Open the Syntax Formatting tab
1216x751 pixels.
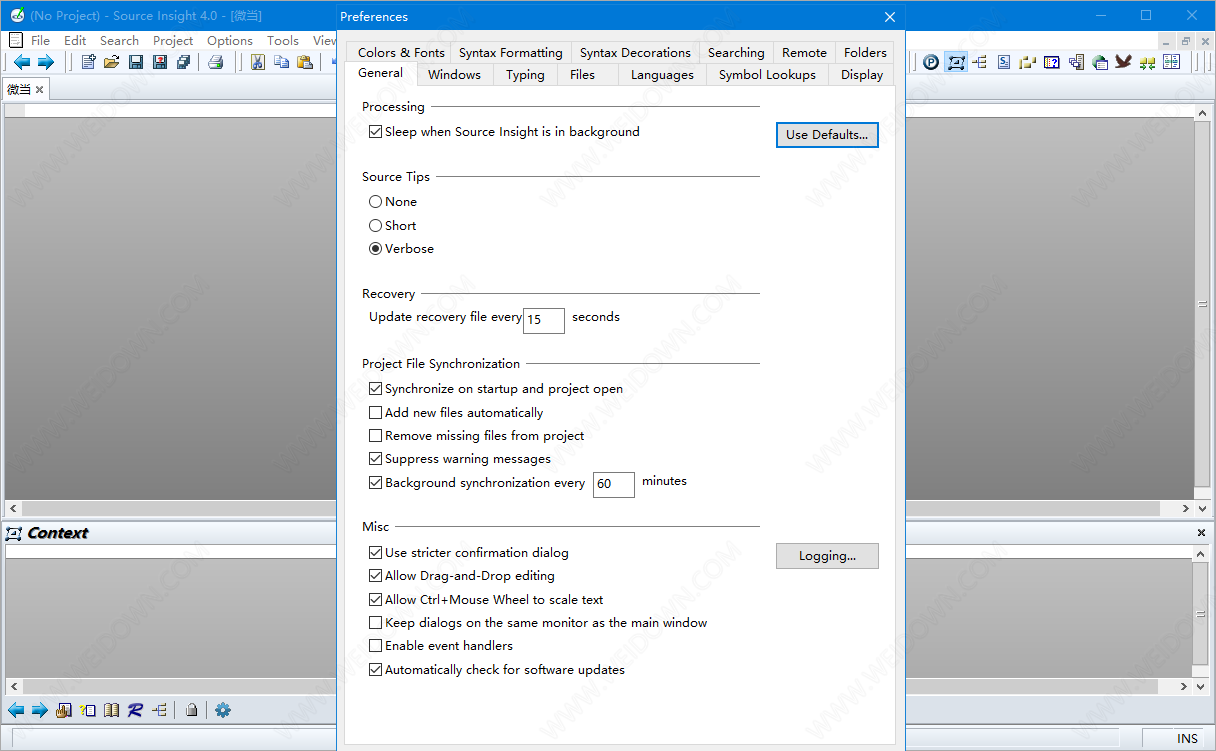(510, 53)
